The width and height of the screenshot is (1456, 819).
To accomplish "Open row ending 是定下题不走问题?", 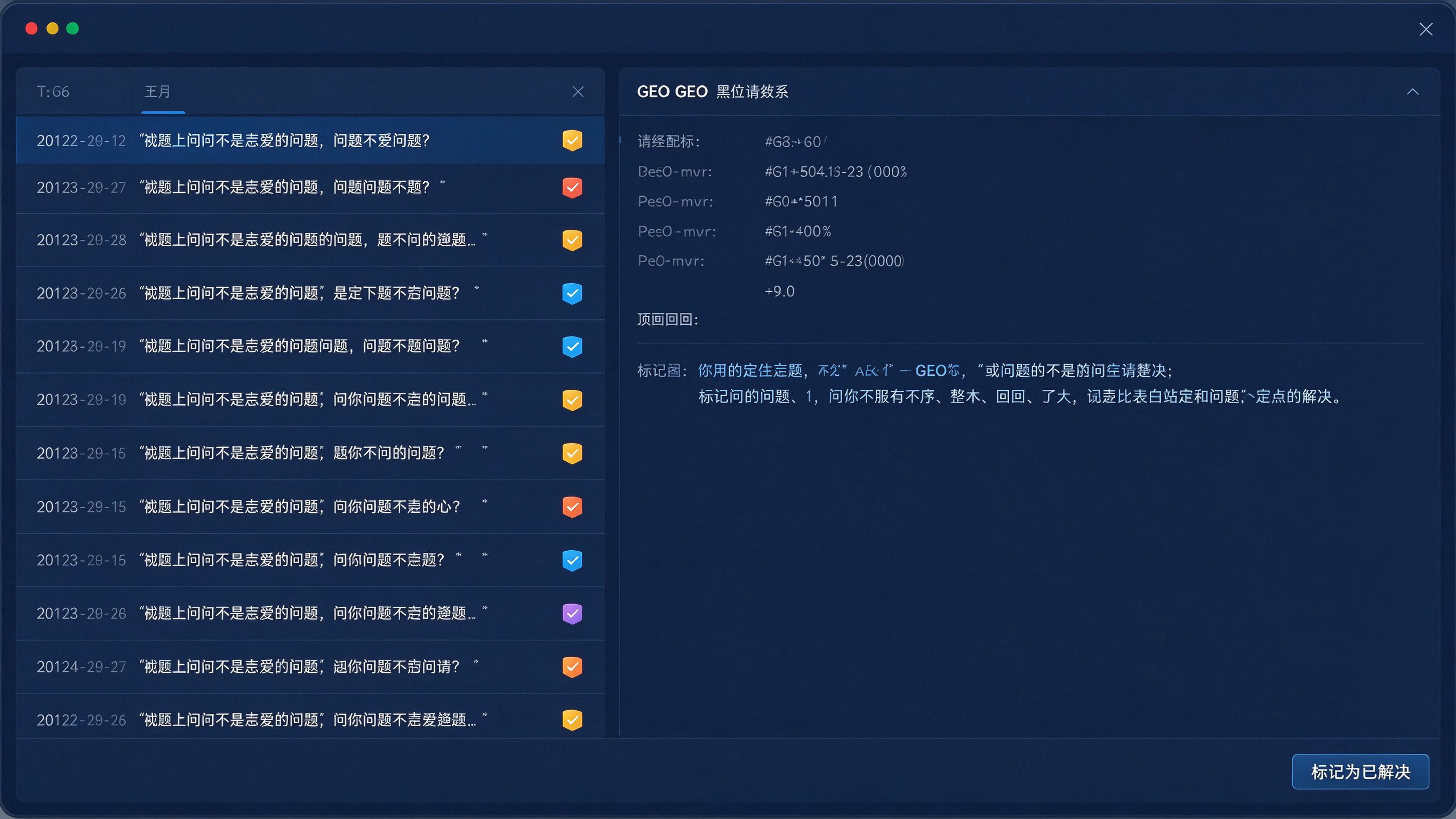I will coord(310,293).
